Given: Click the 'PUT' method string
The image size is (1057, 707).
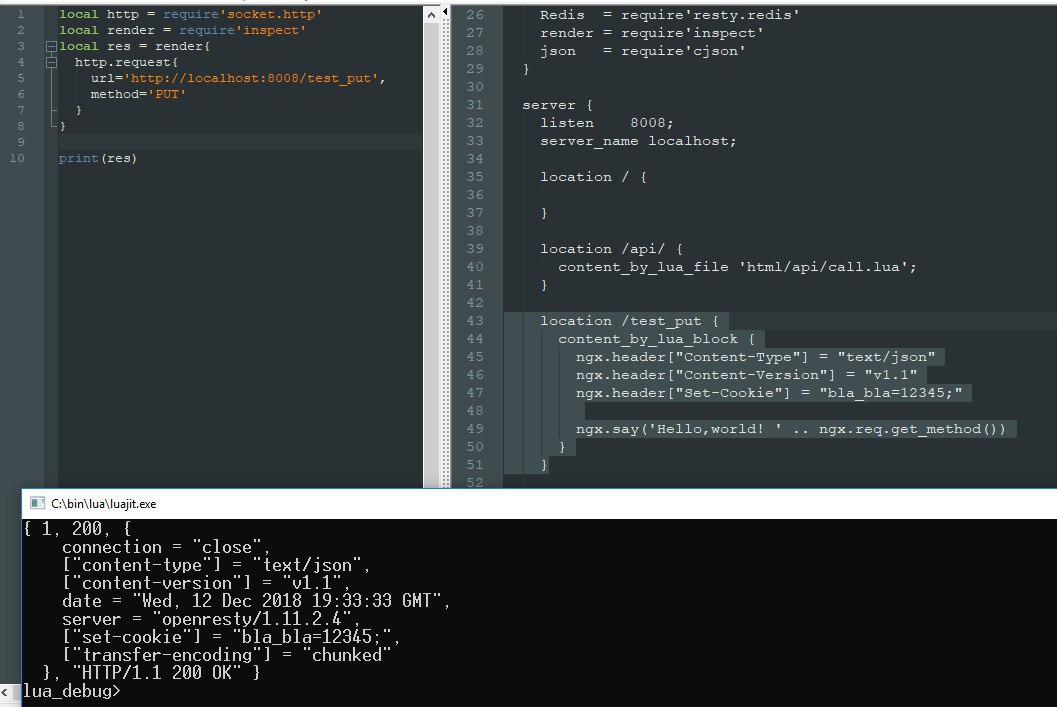Looking at the screenshot, I should click(167, 94).
